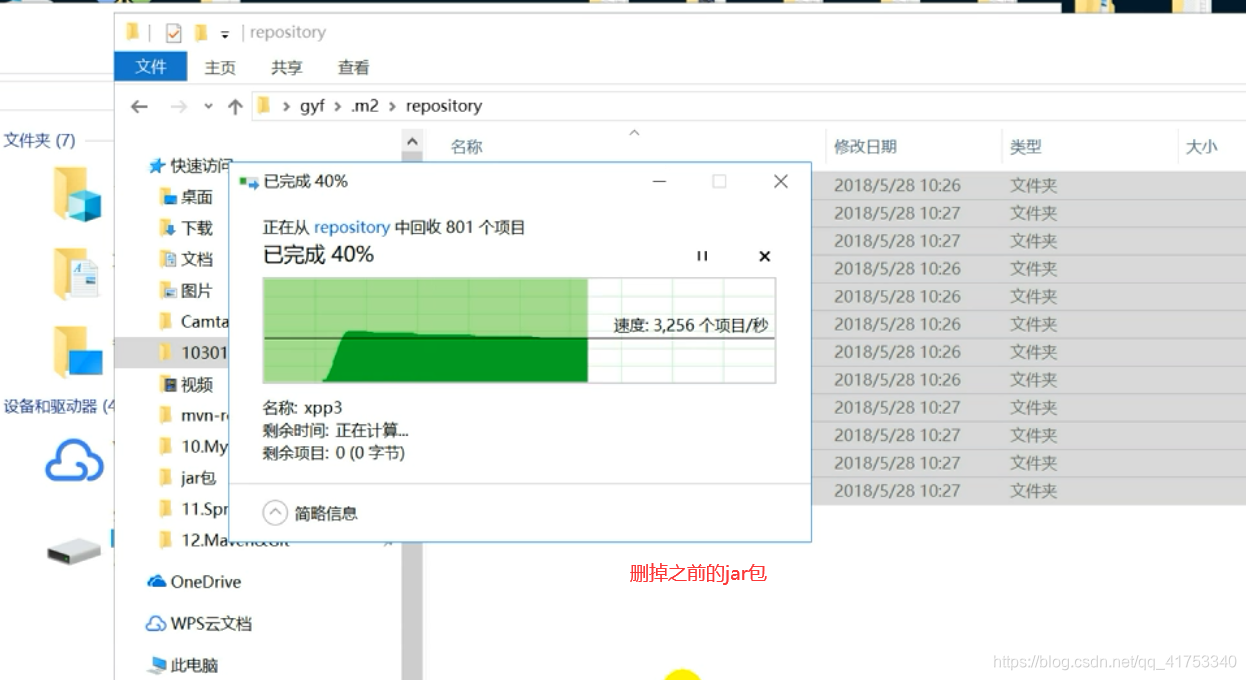Expand the 文件夹 (7) group header
Viewport: 1246px width, 680px height.
(x=40, y=140)
